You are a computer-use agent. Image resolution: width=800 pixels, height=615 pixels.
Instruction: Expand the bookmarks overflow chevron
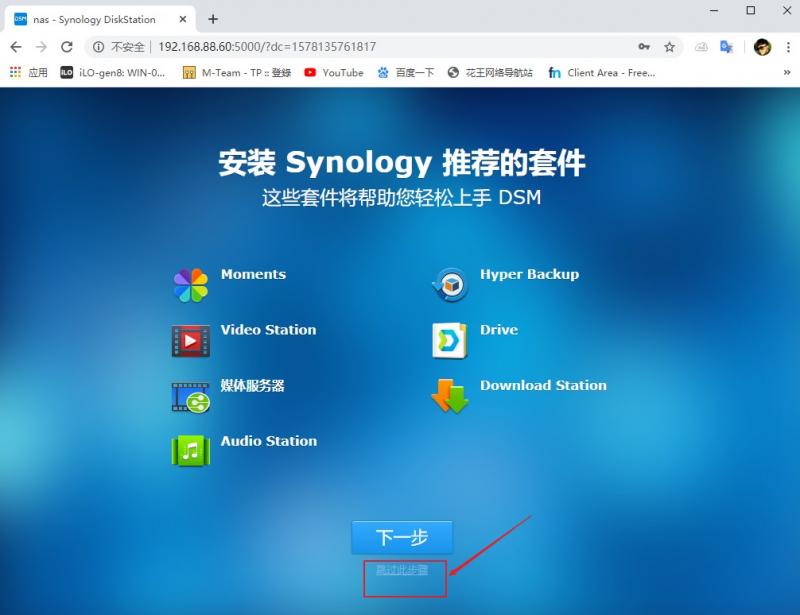pyautogui.click(x=787, y=72)
